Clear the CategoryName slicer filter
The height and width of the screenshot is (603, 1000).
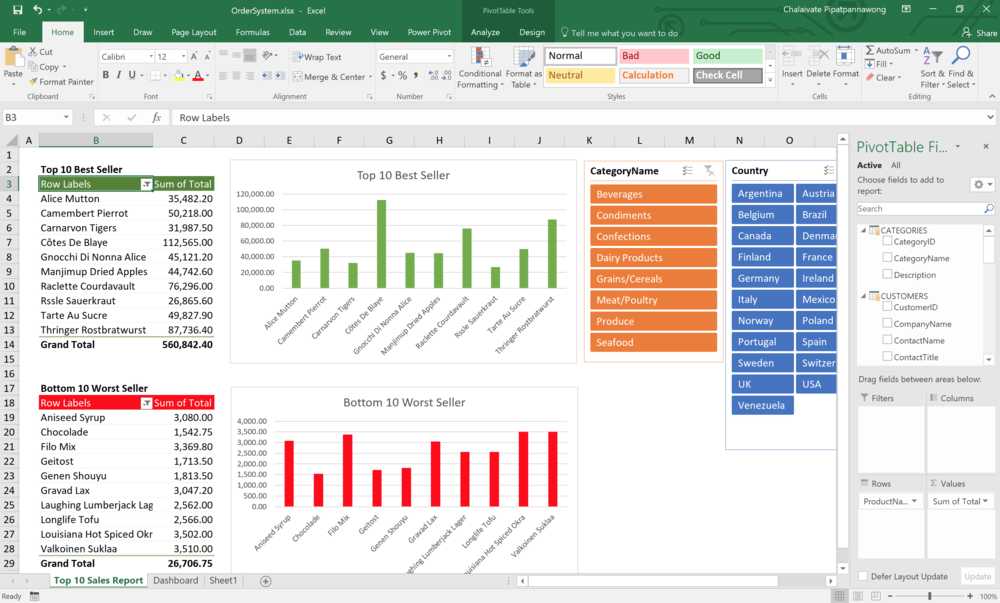click(712, 170)
